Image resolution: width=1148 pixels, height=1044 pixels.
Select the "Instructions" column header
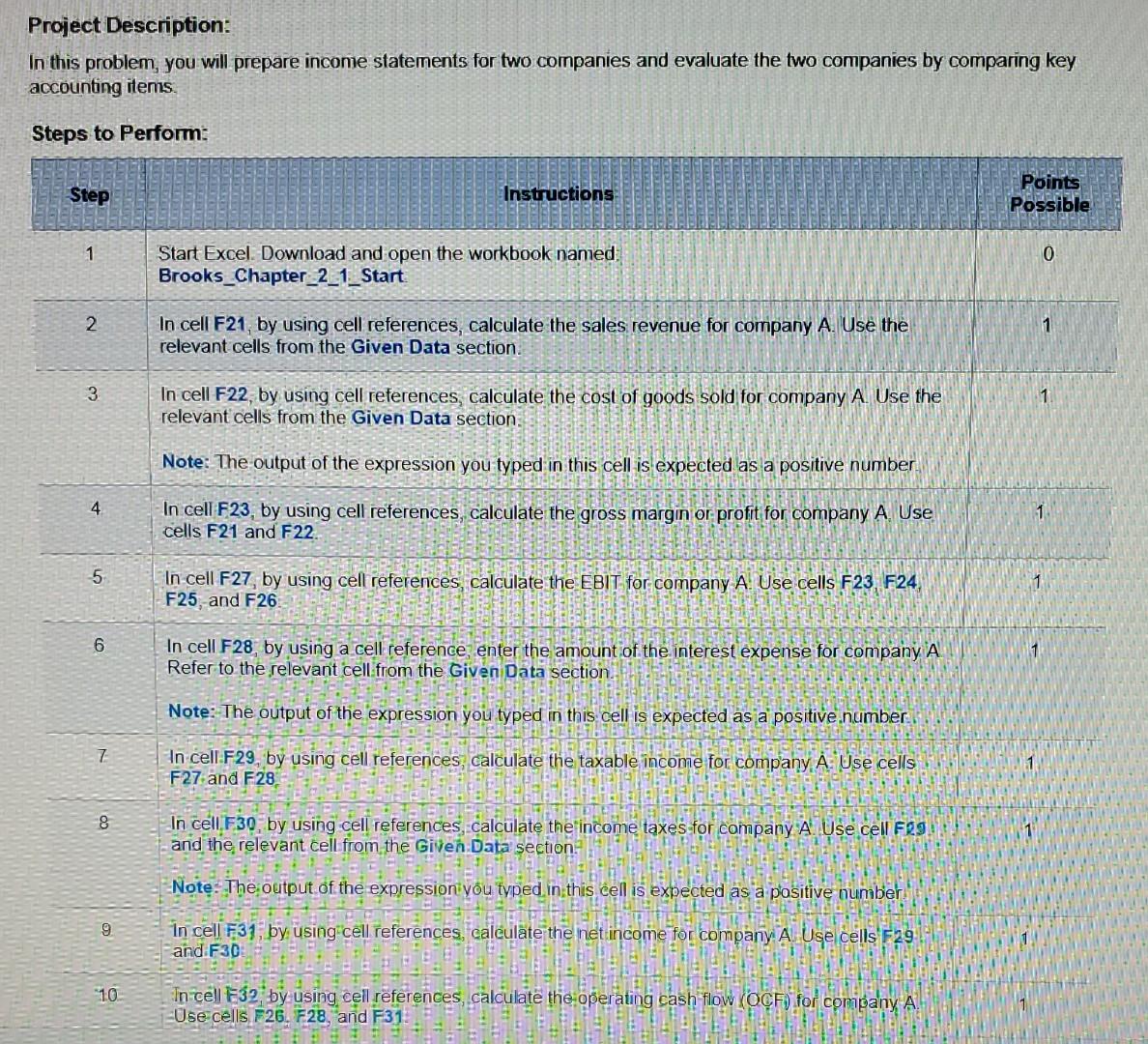(559, 194)
